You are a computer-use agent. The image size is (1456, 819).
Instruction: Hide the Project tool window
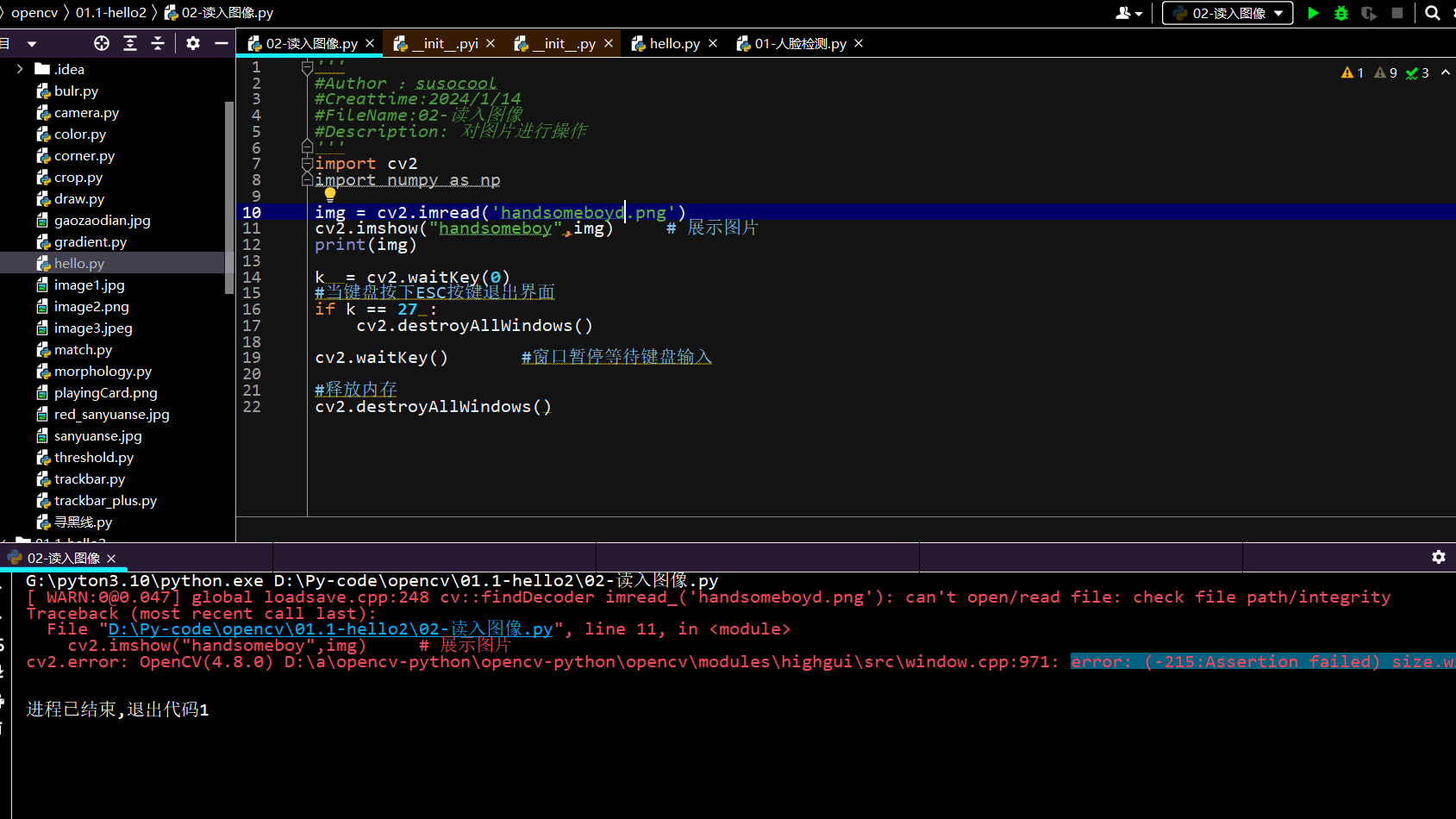tap(222, 42)
